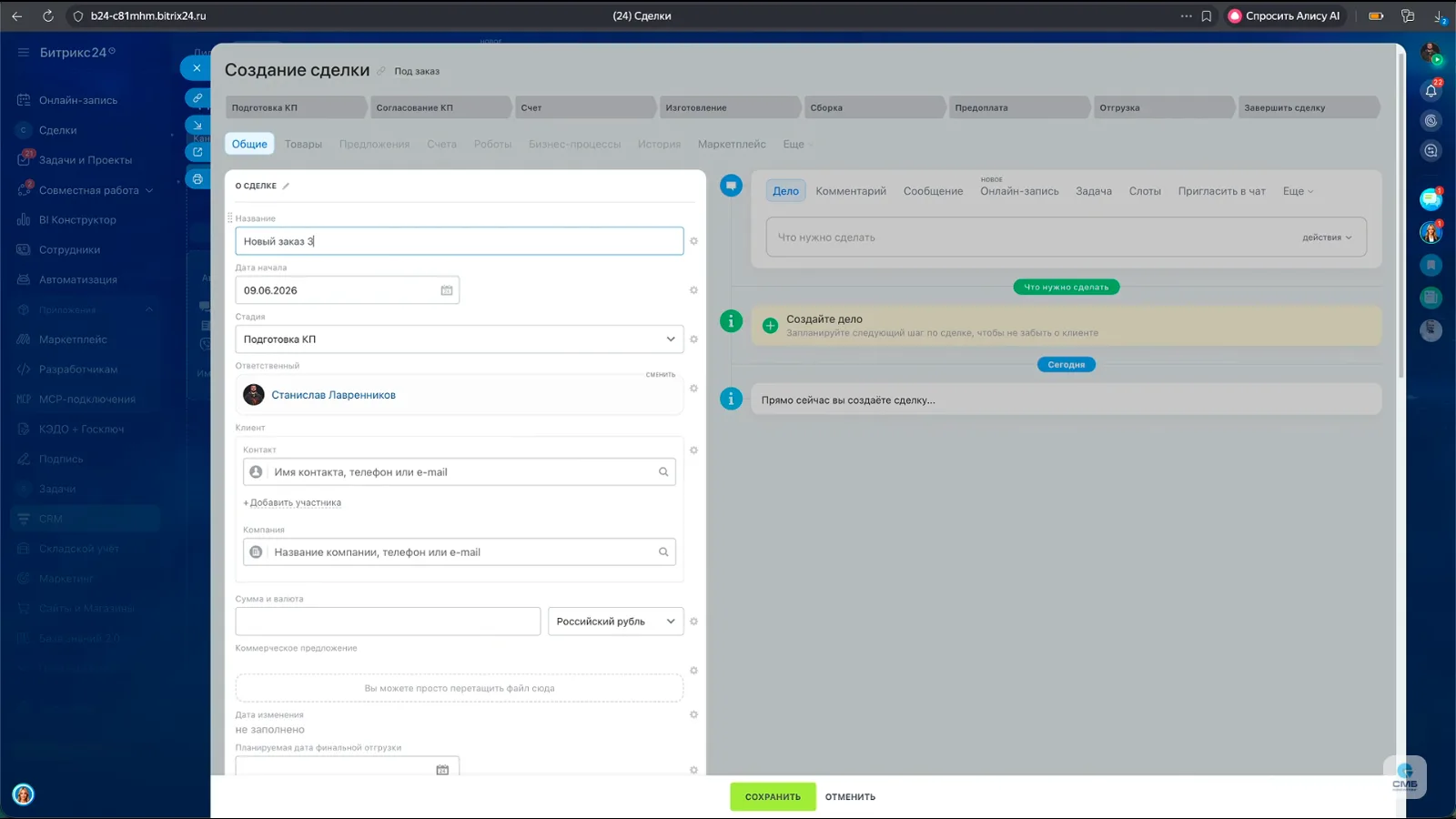Expand действия dropdown in activity box
The image size is (1456, 819).
[x=1327, y=238]
